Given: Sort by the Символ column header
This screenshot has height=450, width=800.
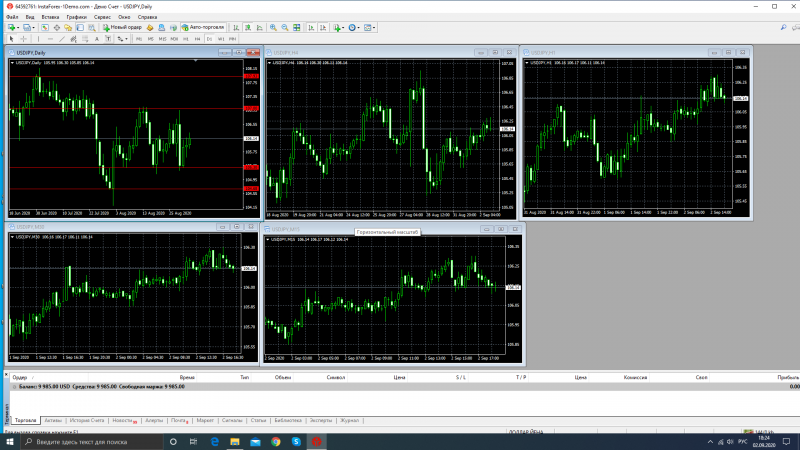Looking at the screenshot, I should coord(336,378).
